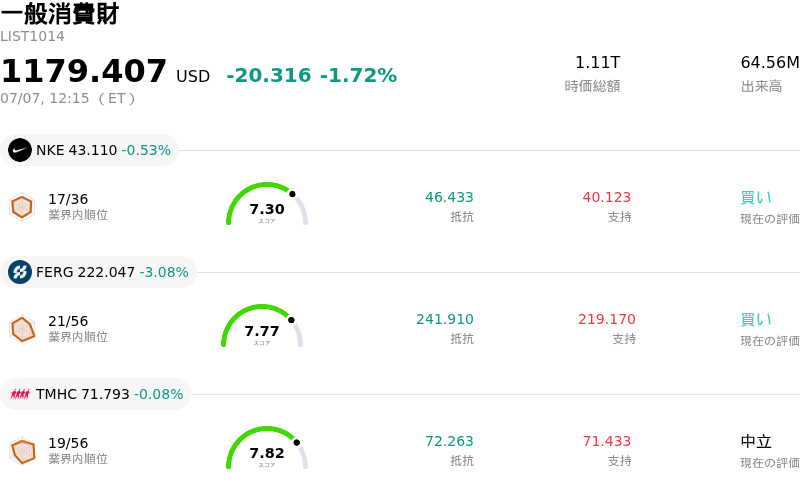Click the 64.56M volume value

[x=770, y=62]
